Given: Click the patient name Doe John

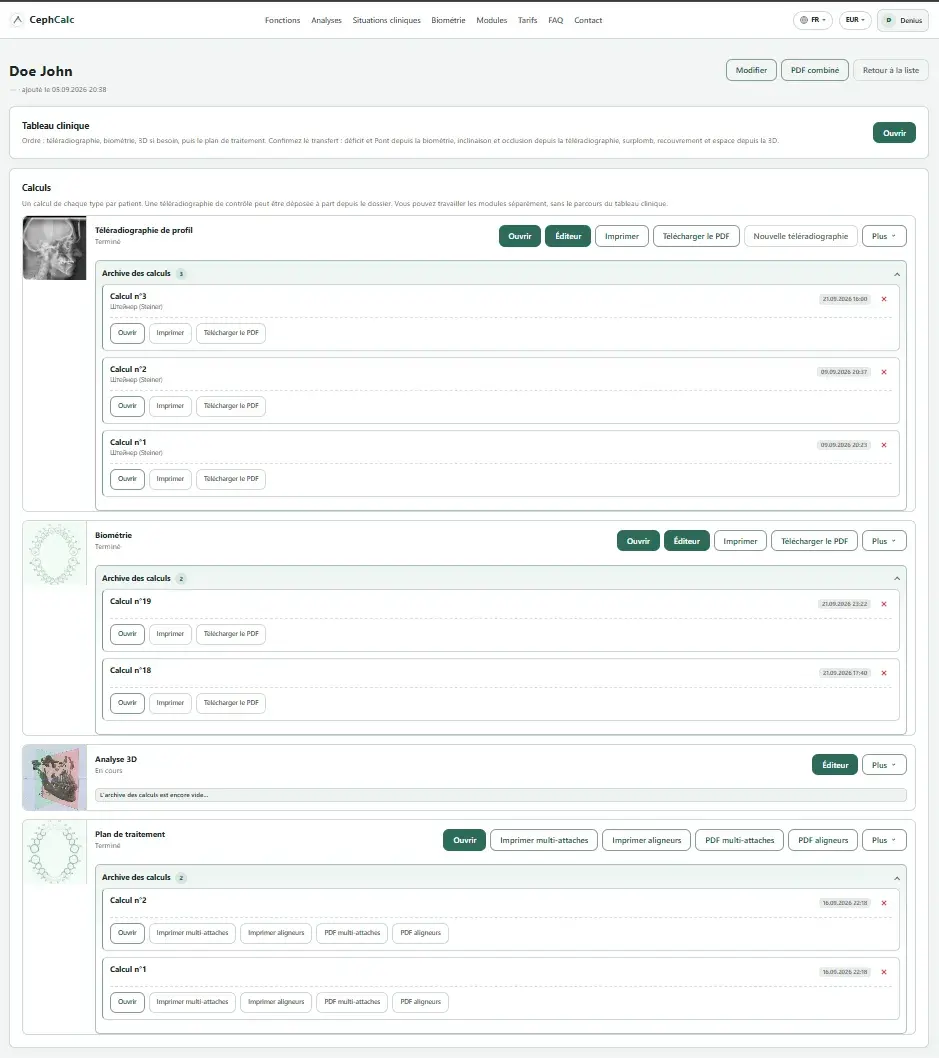Looking at the screenshot, I should pyautogui.click(x=41, y=72).
